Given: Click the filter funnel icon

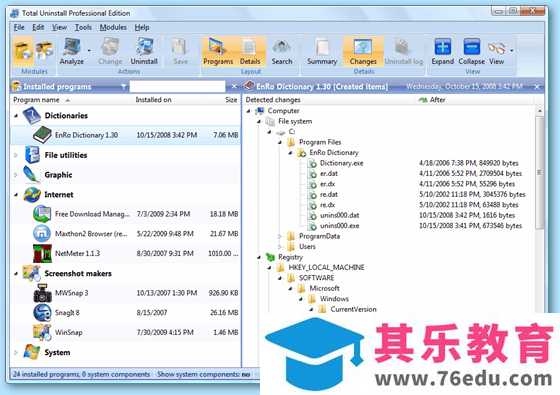Looking at the screenshot, I should point(123,86).
